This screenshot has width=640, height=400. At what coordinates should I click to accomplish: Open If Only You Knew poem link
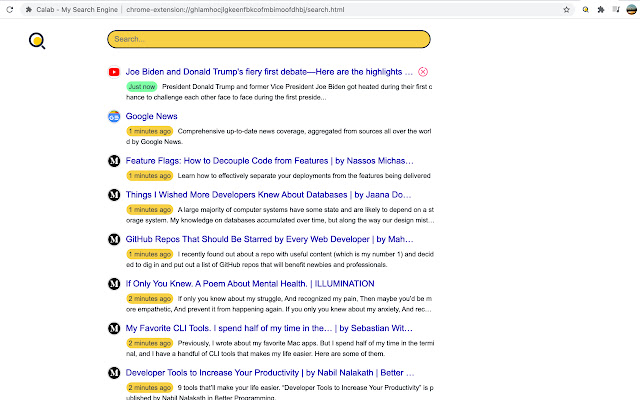(250, 284)
